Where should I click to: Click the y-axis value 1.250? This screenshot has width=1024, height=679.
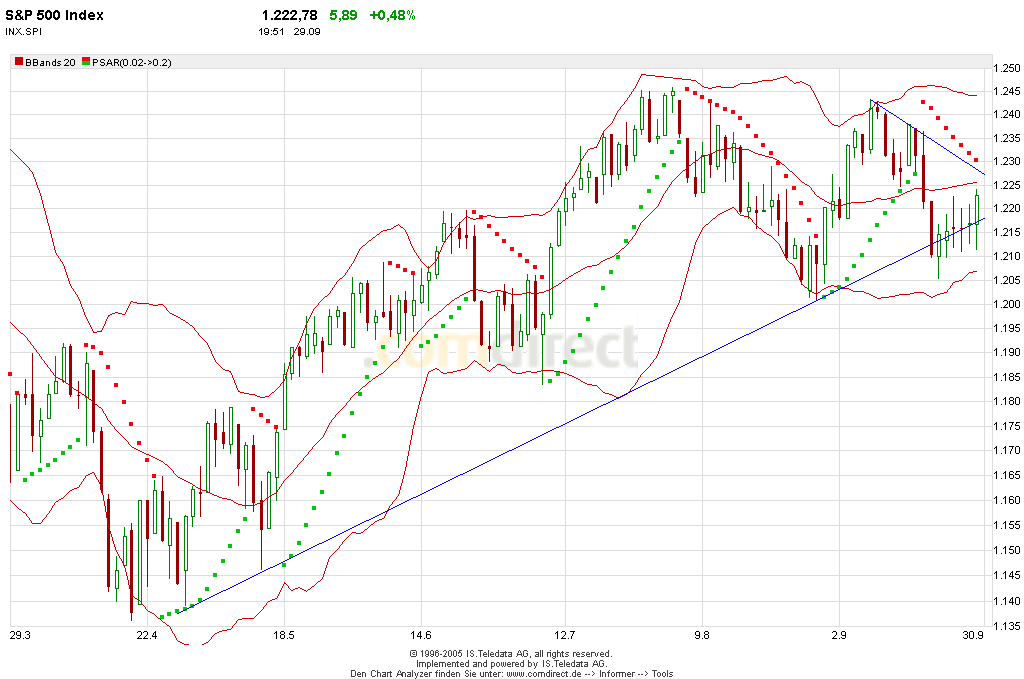pos(1006,69)
